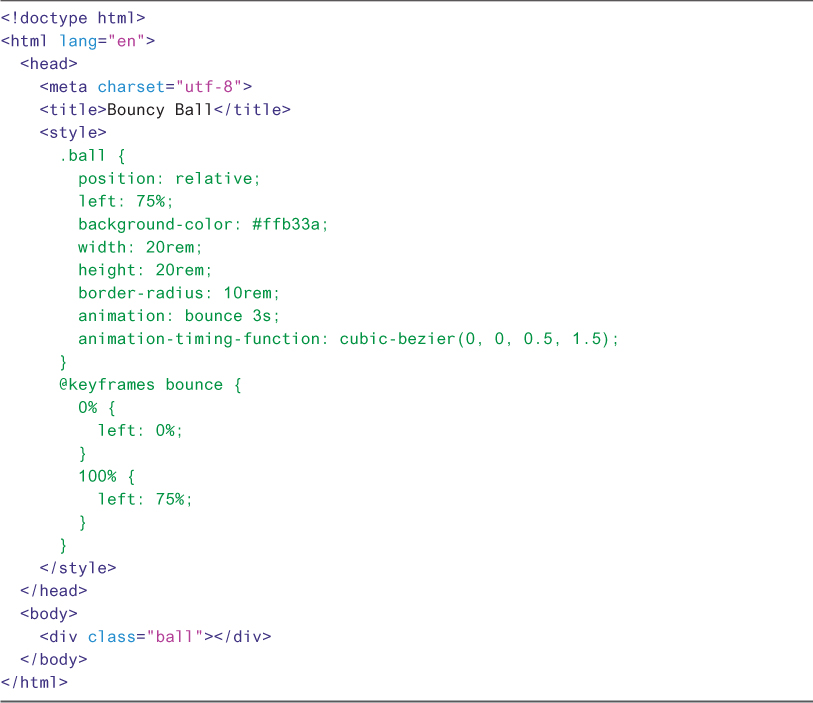Viewport: 813px width, 703px height.
Task: Click the doctype html declaration line
Action: [73, 18]
